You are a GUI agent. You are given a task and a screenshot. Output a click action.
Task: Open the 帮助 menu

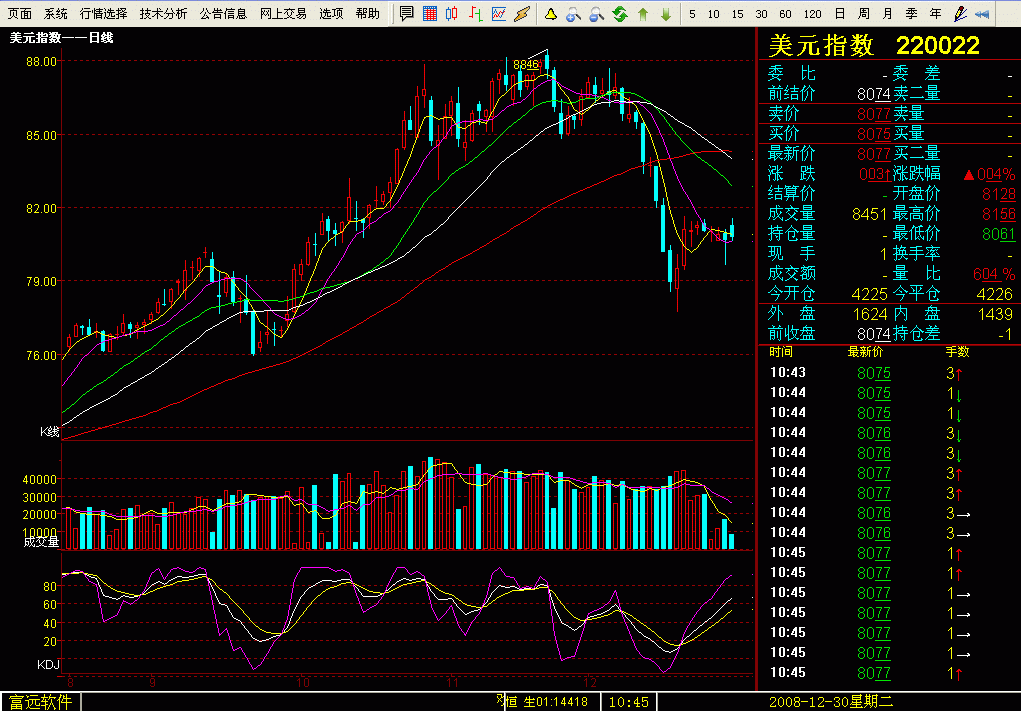368,14
